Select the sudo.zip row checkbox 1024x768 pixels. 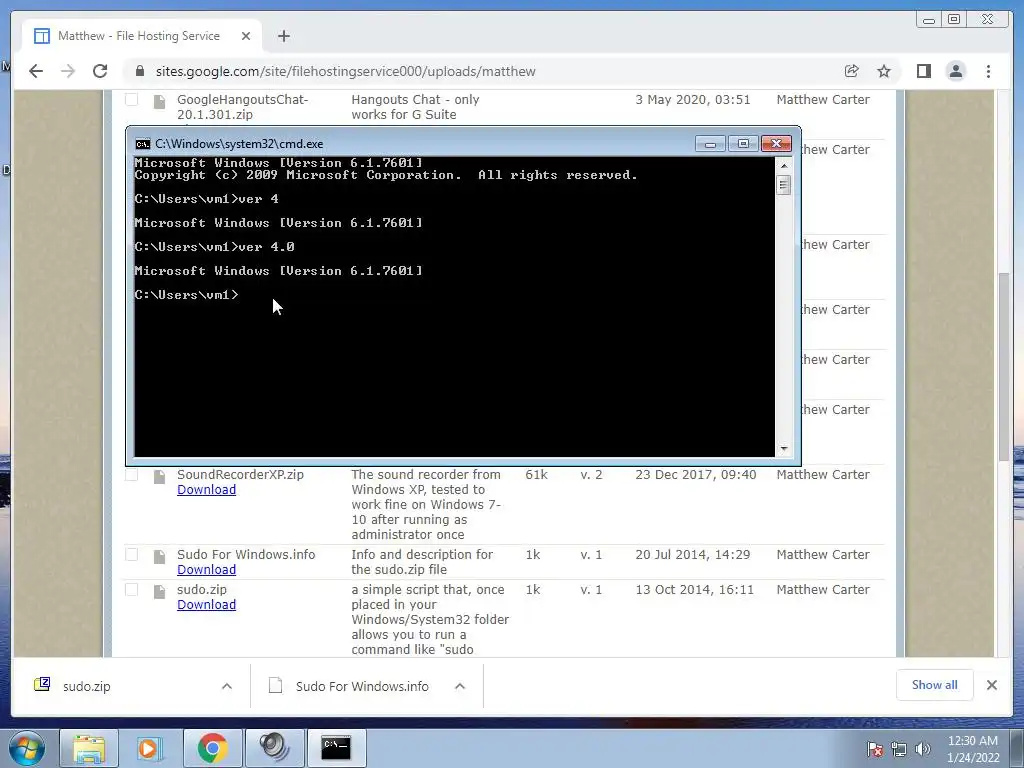click(131, 589)
